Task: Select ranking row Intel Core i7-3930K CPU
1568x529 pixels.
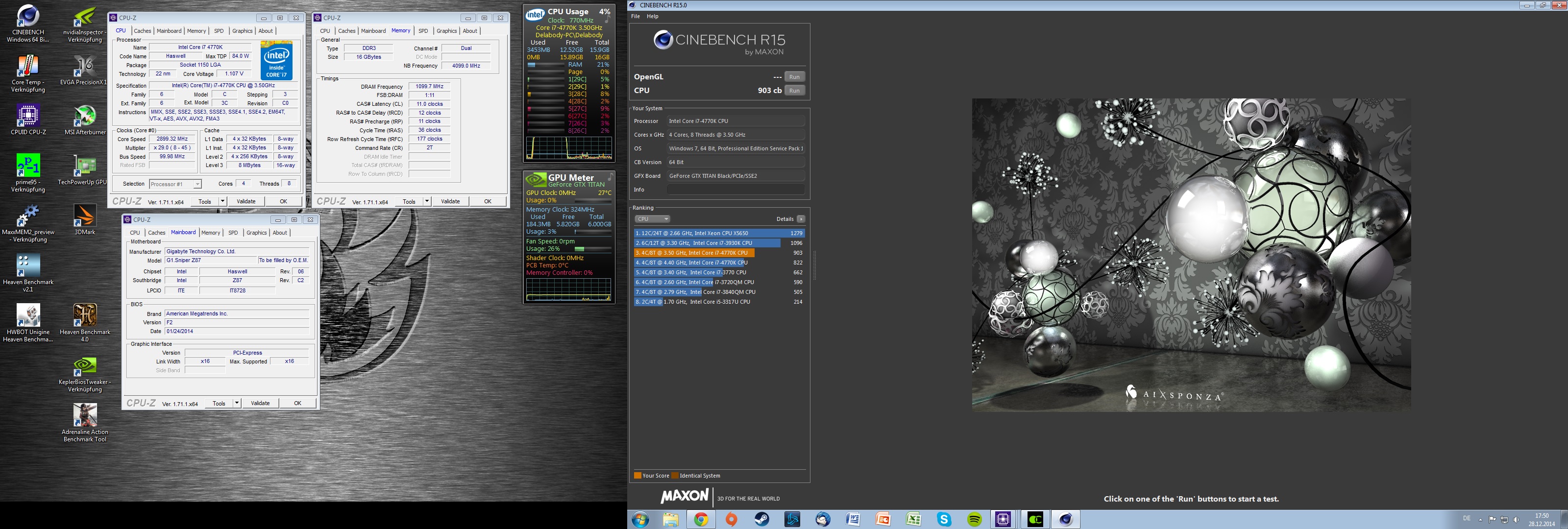Action: coord(719,243)
